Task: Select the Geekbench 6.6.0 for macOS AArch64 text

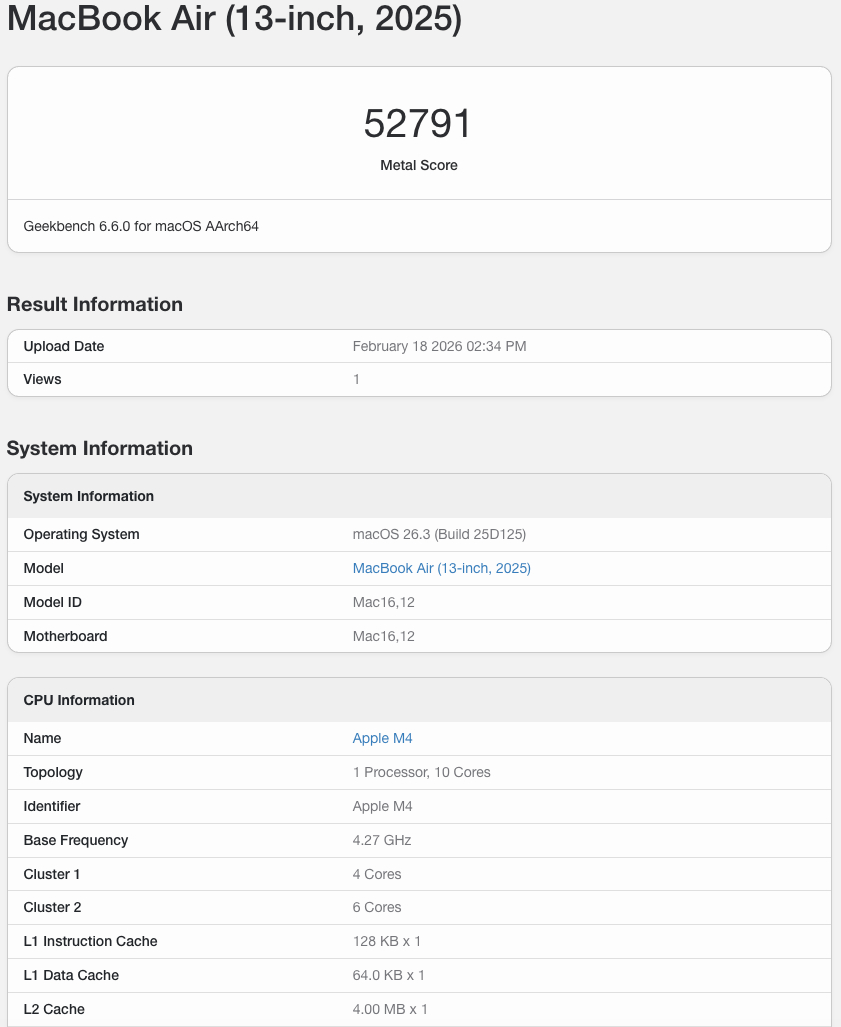Action: click(140, 226)
